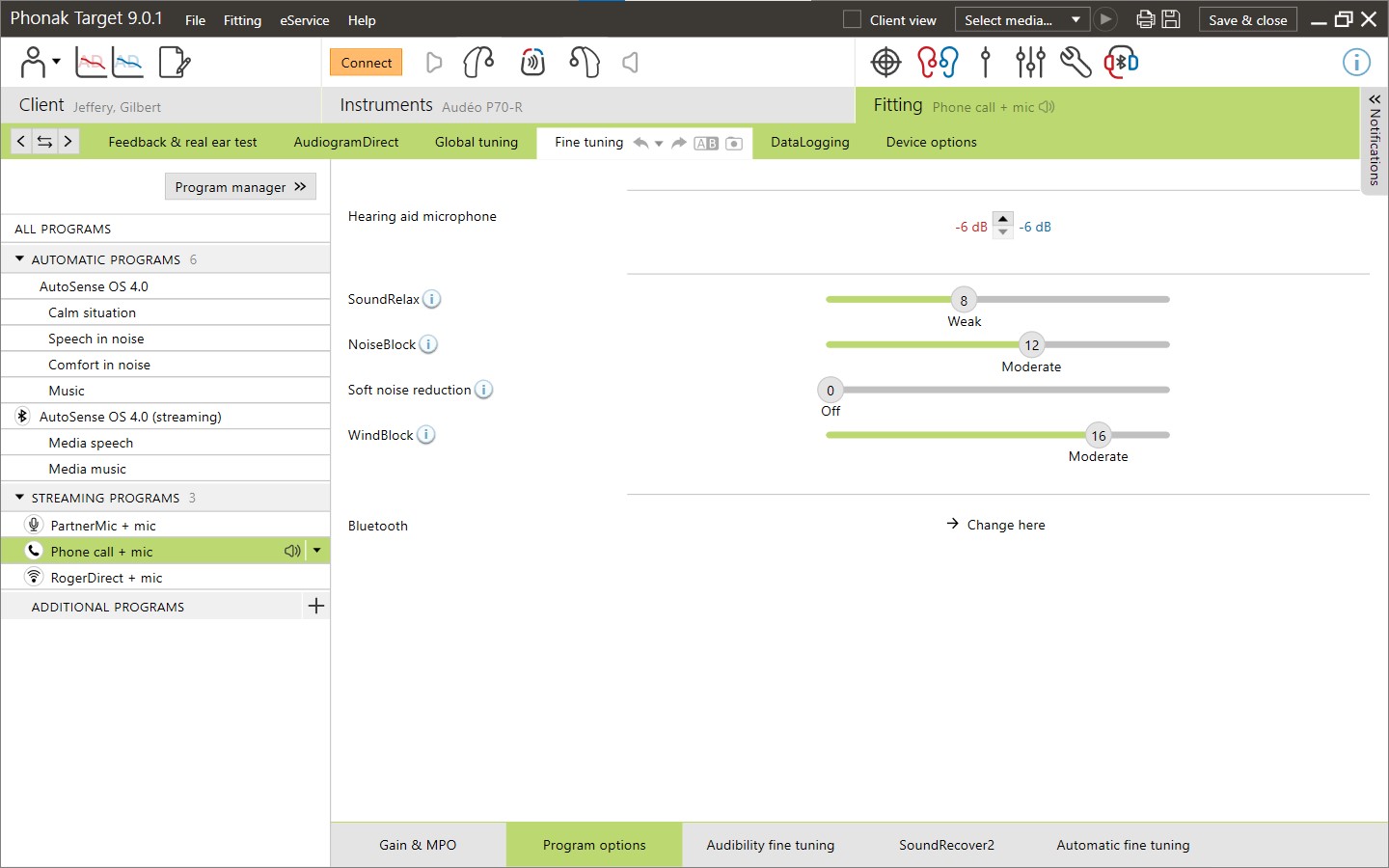Show NoiseBlock info
This screenshot has height=868, width=1389.
click(428, 344)
